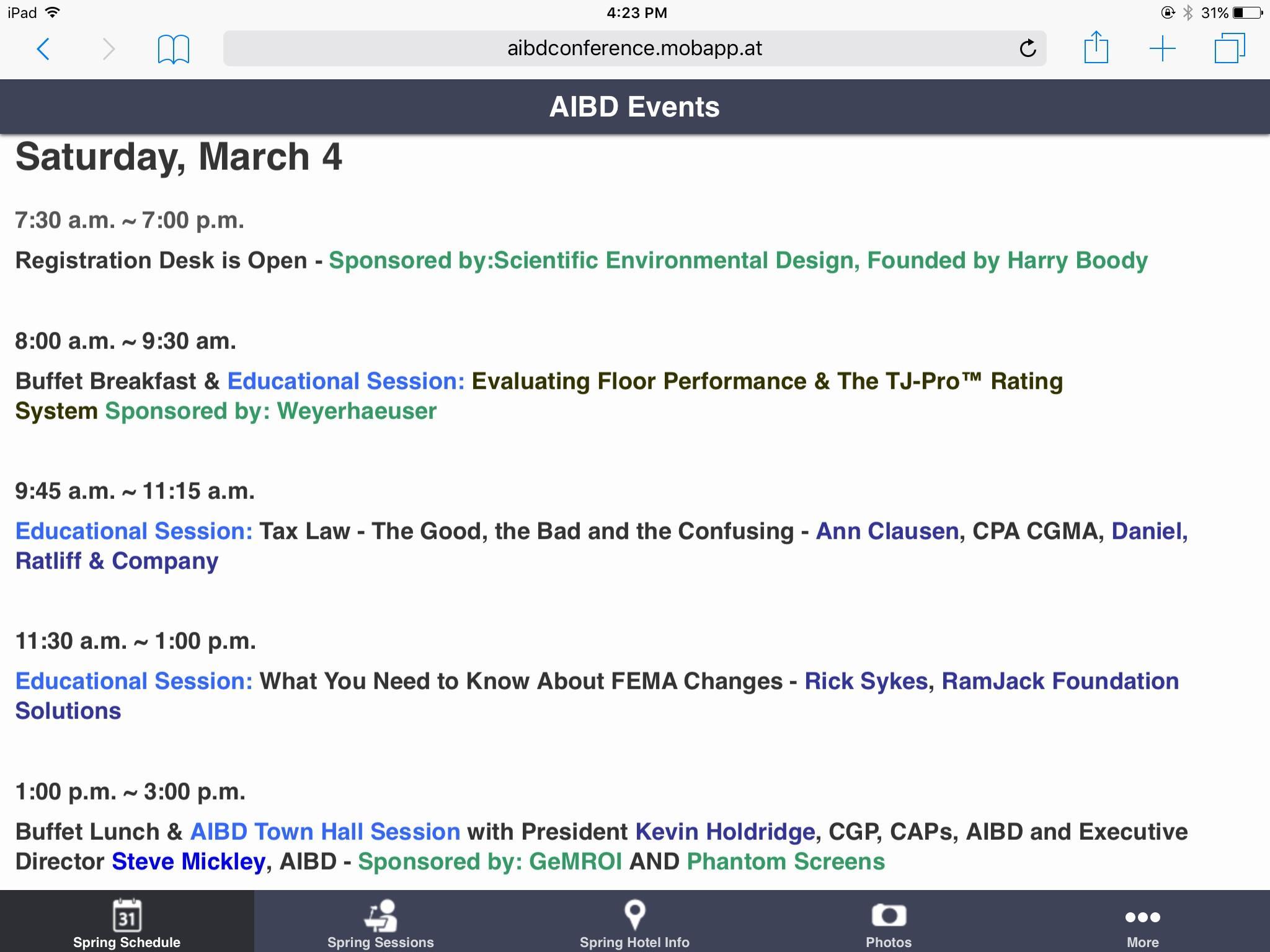Tap the camera icon for Photos
The height and width of the screenshot is (952, 1270).
pyautogui.click(x=889, y=915)
